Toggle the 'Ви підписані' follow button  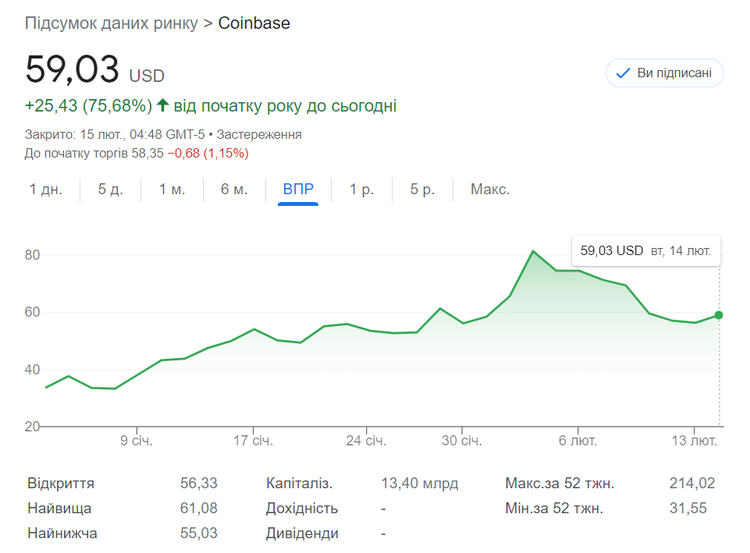[665, 73]
